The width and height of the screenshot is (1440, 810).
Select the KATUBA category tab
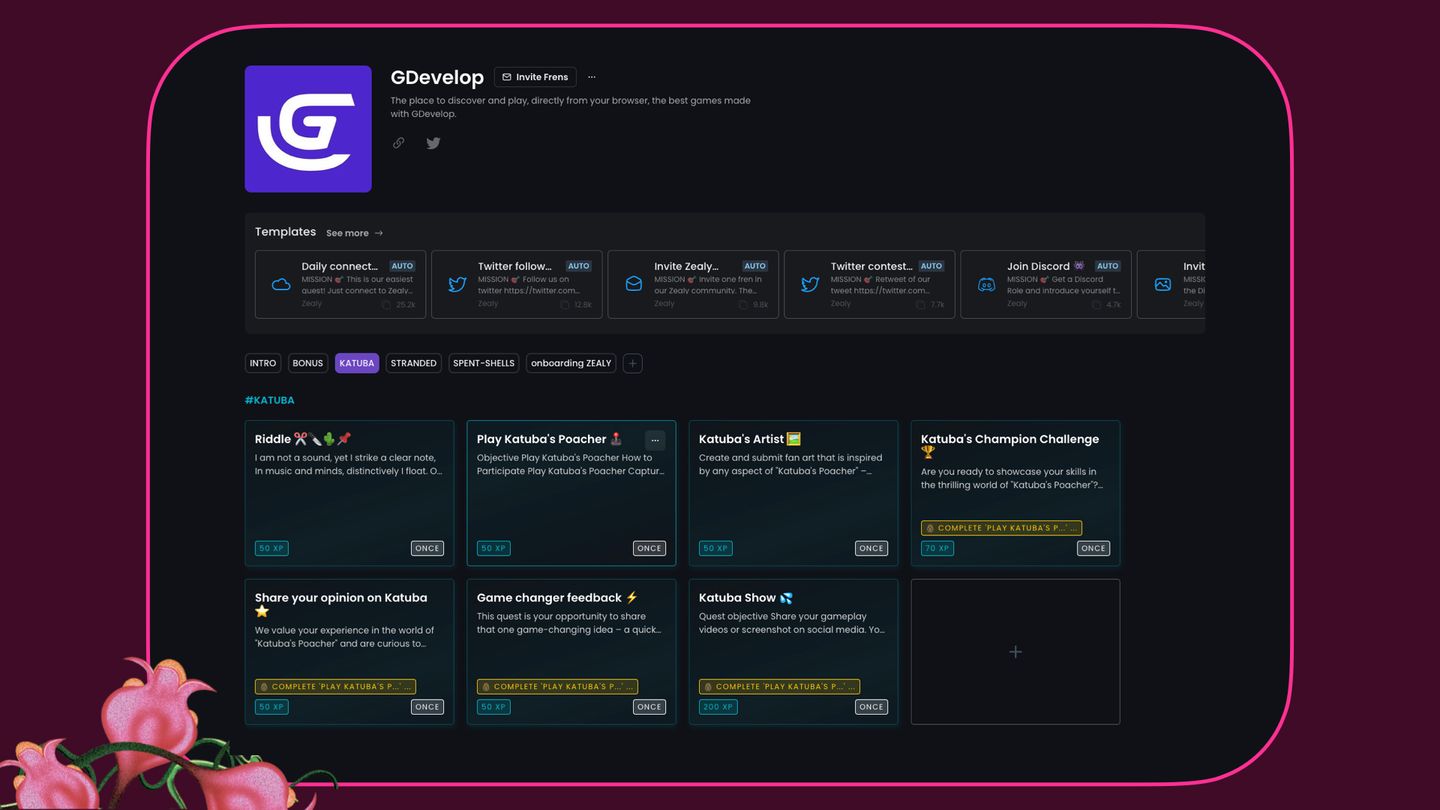tap(357, 363)
